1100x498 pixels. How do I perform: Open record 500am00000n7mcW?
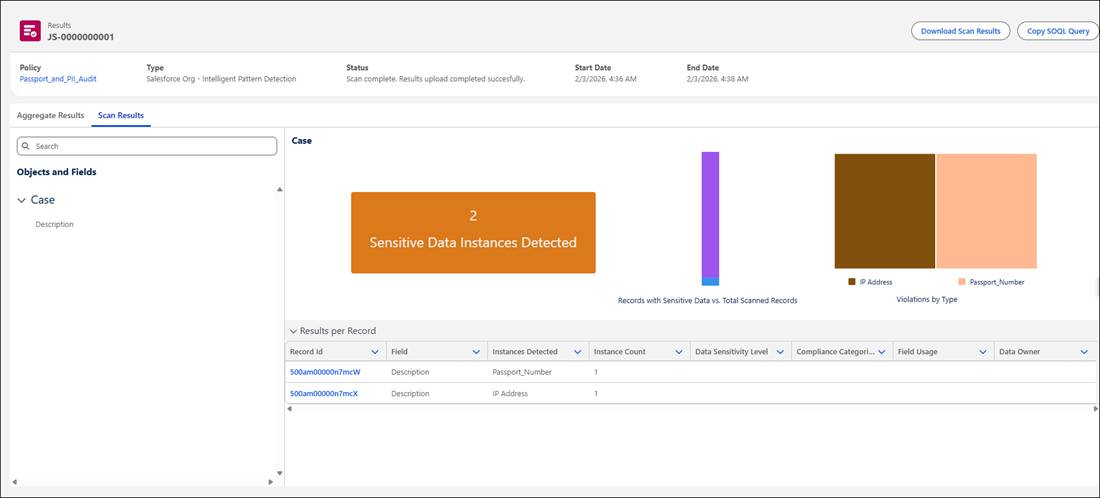324,372
